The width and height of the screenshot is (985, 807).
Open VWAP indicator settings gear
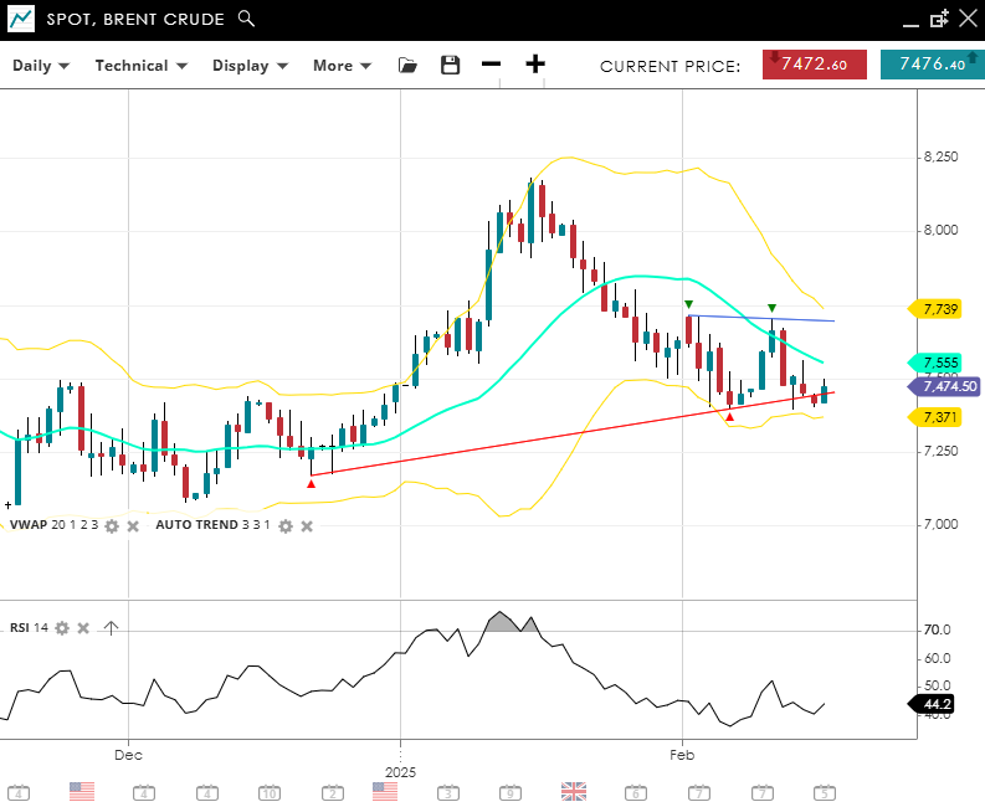tap(112, 526)
